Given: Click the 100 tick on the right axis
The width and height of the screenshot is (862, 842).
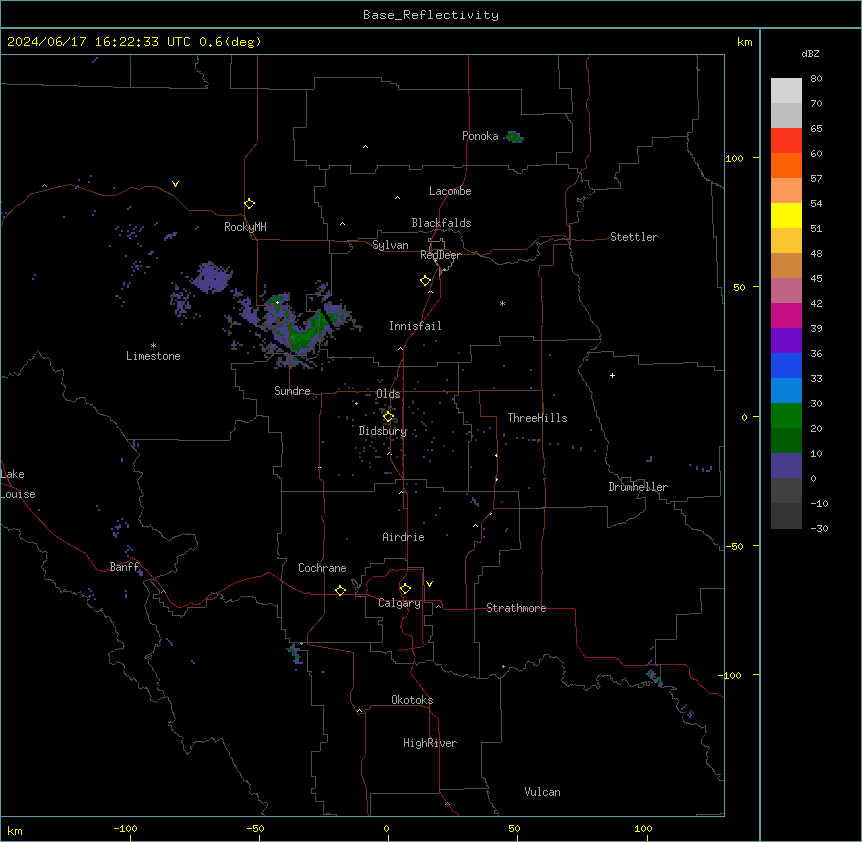Looking at the screenshot, I should (x=734, y=158).
